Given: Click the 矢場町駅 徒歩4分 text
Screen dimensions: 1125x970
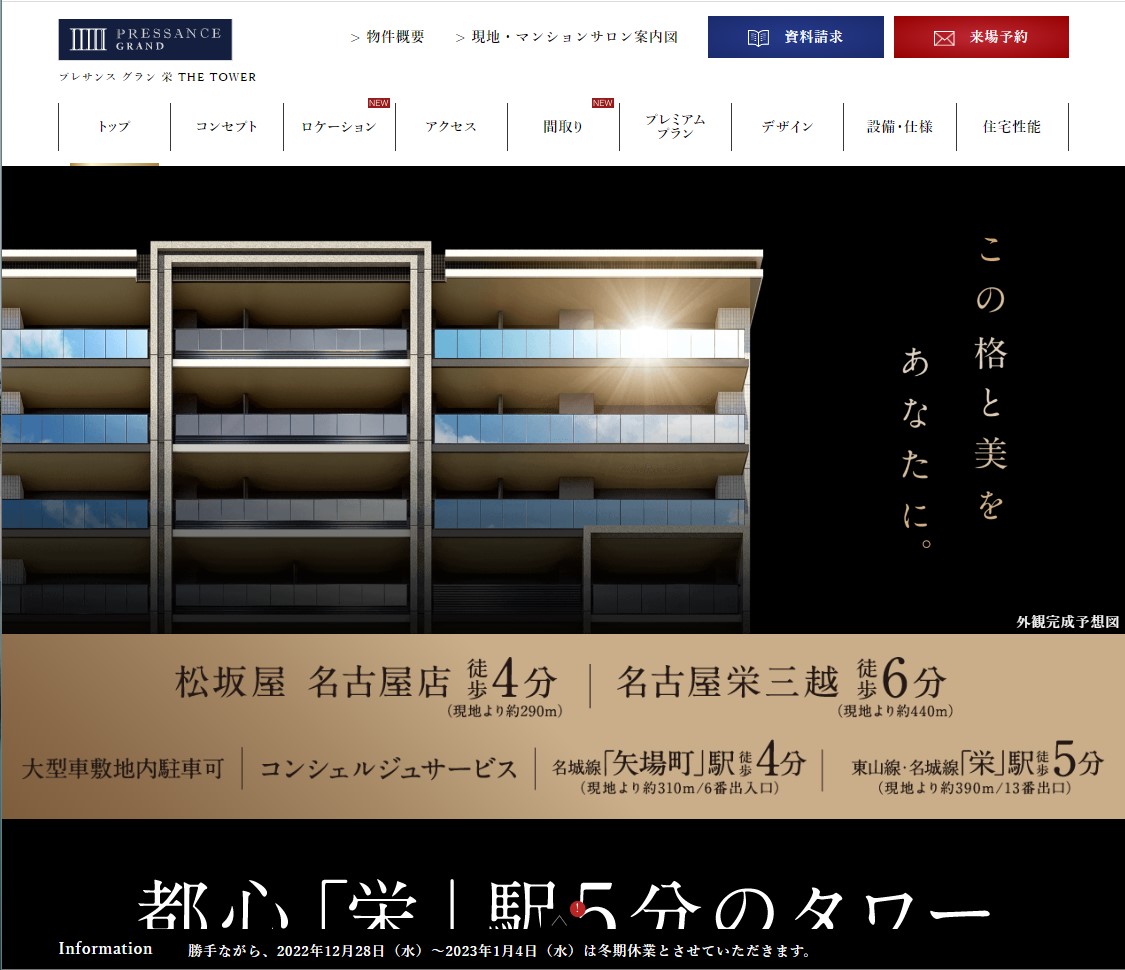Looking at the screenshot, I should [x=679, y=768].
